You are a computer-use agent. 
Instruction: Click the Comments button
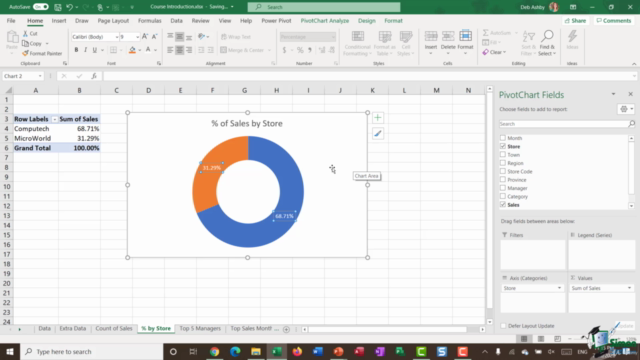(613, 20)
